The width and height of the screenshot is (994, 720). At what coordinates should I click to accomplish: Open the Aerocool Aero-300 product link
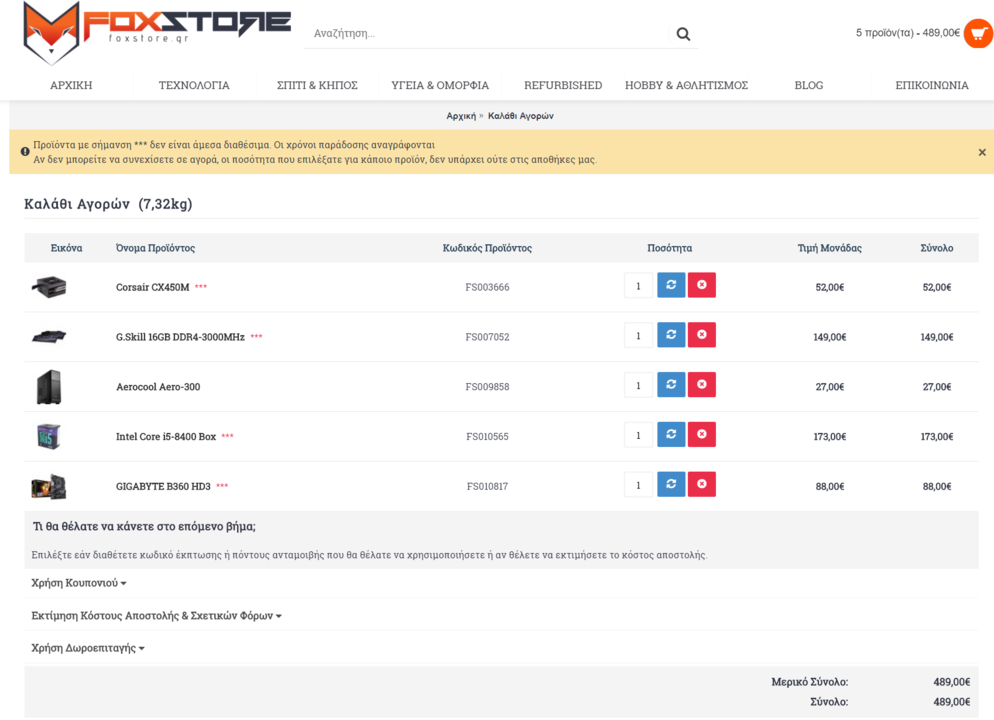click(x=158, y=387)
